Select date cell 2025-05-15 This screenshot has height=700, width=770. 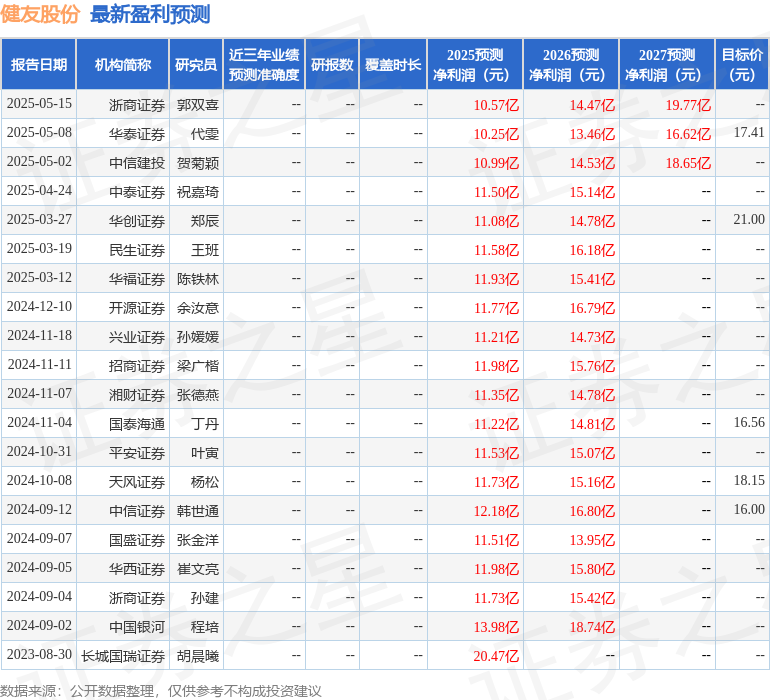[39, 104]
